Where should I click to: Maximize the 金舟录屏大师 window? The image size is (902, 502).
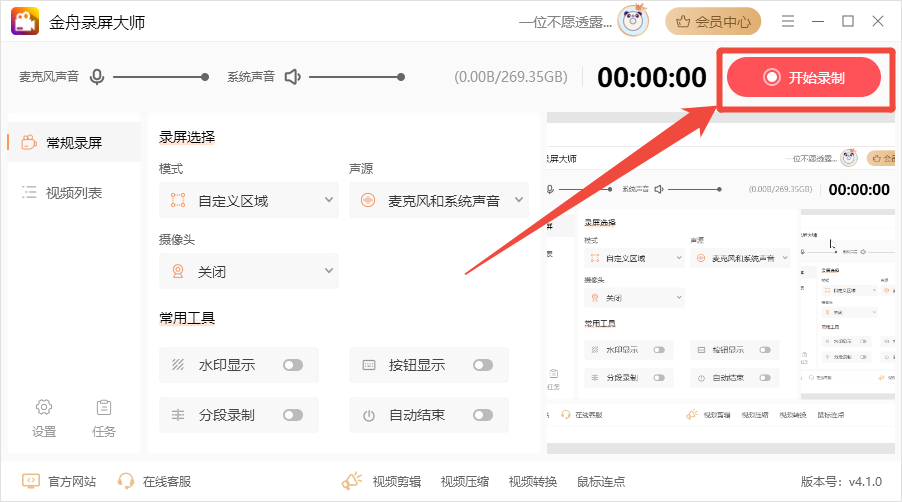point(847,21)
